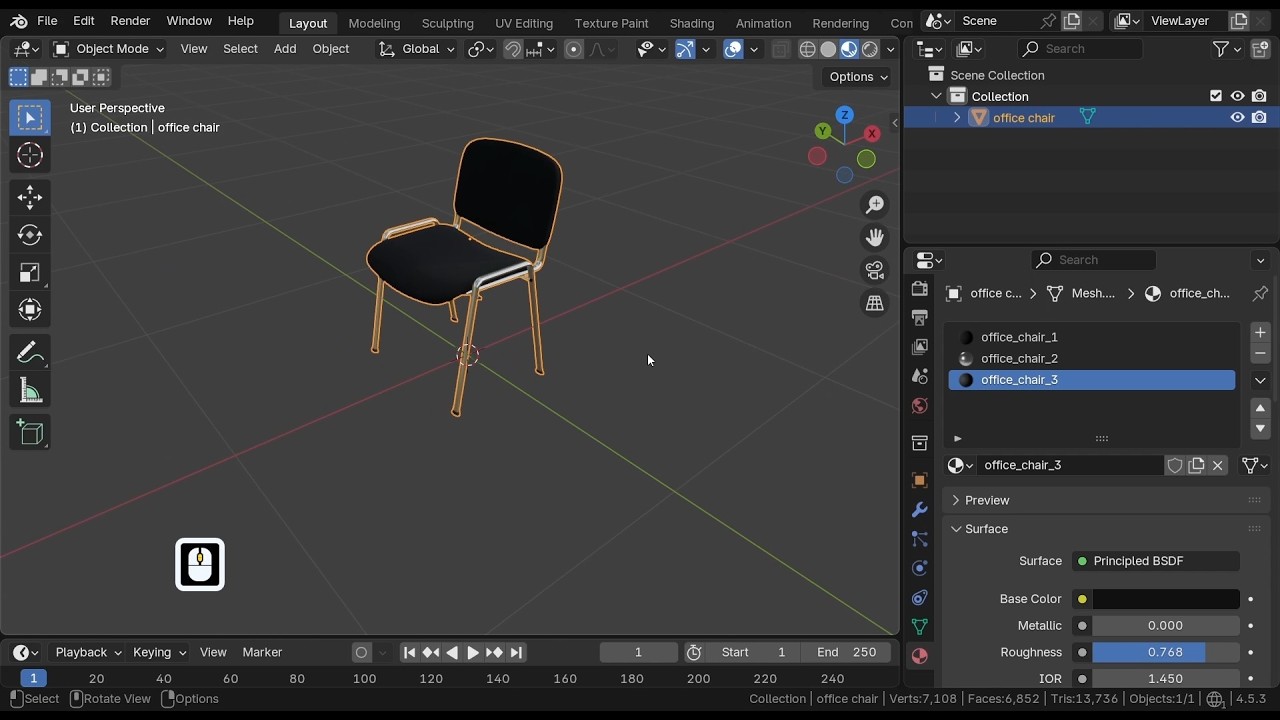Viewport: 1280px width, 720px height.
Task: Open Principled BSDF surface shader selector
Action: [x=1156, y=561]
